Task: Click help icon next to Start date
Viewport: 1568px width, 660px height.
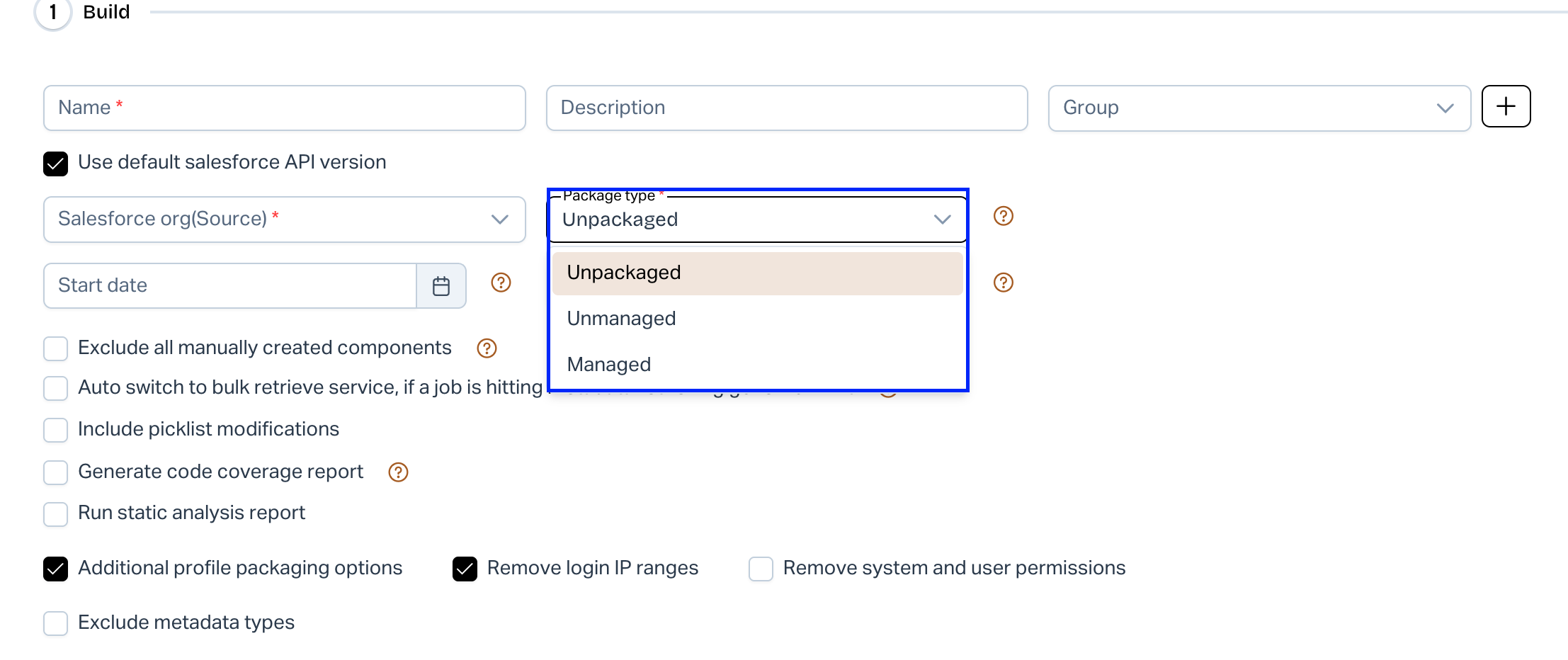Action: coord(501,283)
